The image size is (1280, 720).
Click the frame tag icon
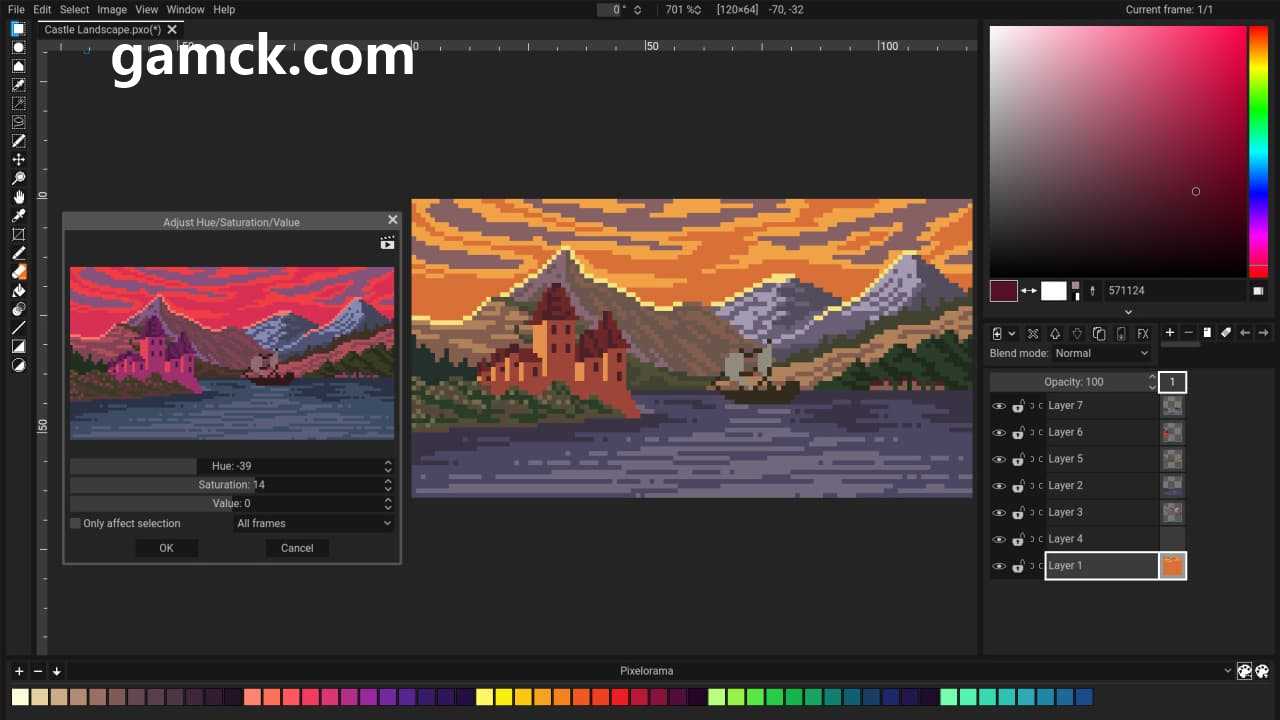tap(1226, 333)
